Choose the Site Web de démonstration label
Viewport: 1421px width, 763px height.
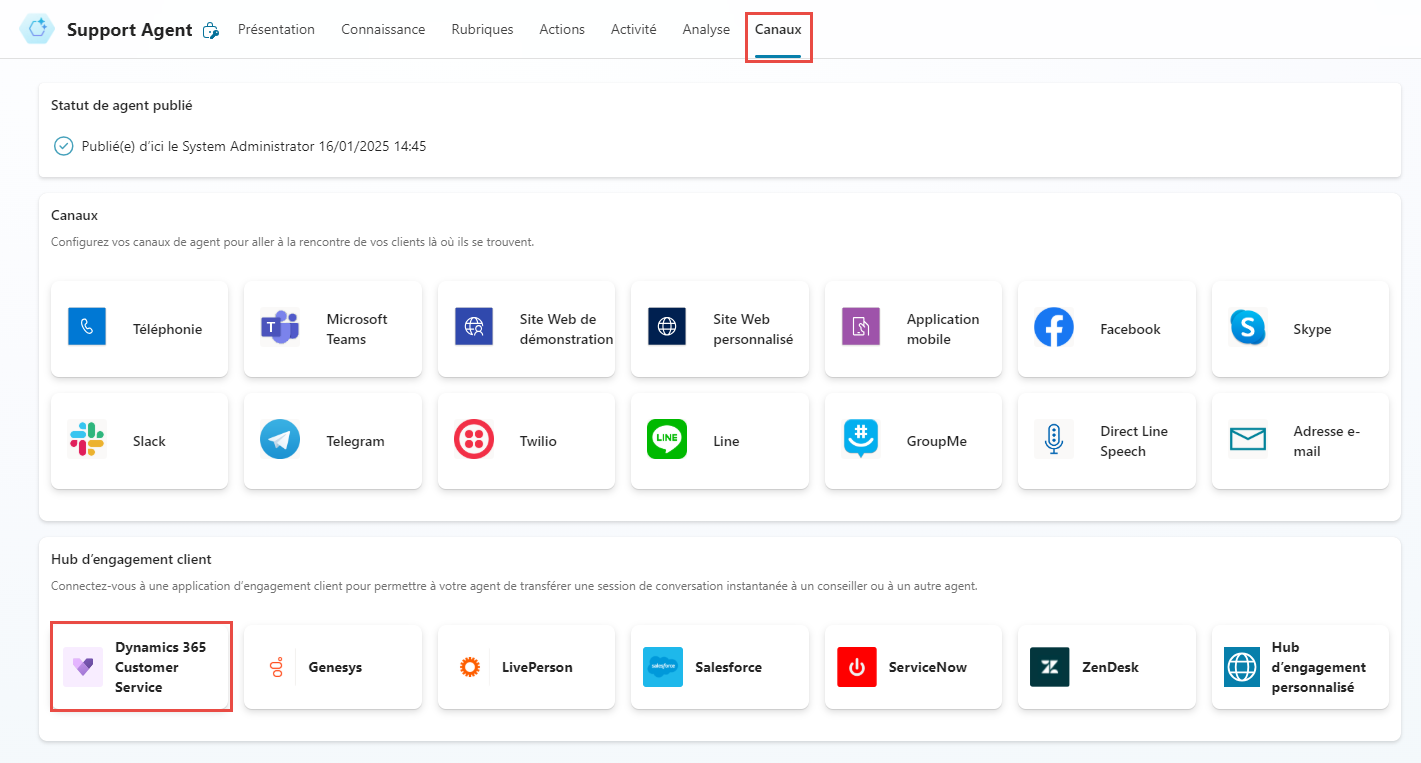(x=567, y=329)
